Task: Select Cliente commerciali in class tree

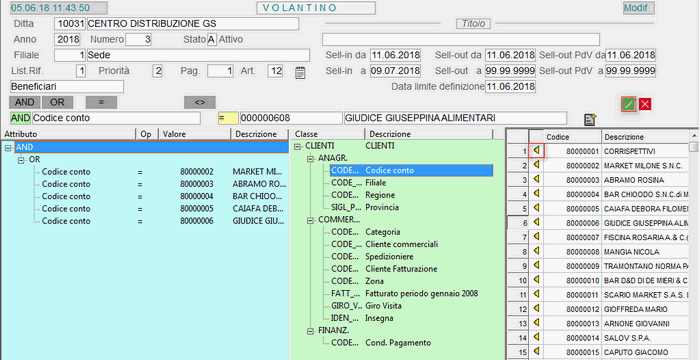Action: [x=401, y=244]
